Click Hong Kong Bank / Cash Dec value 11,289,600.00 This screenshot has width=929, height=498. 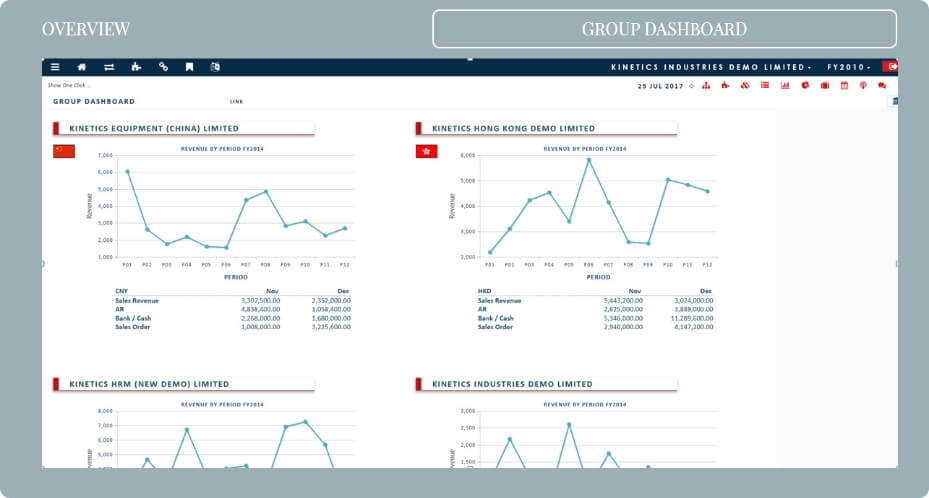point(692,319)
